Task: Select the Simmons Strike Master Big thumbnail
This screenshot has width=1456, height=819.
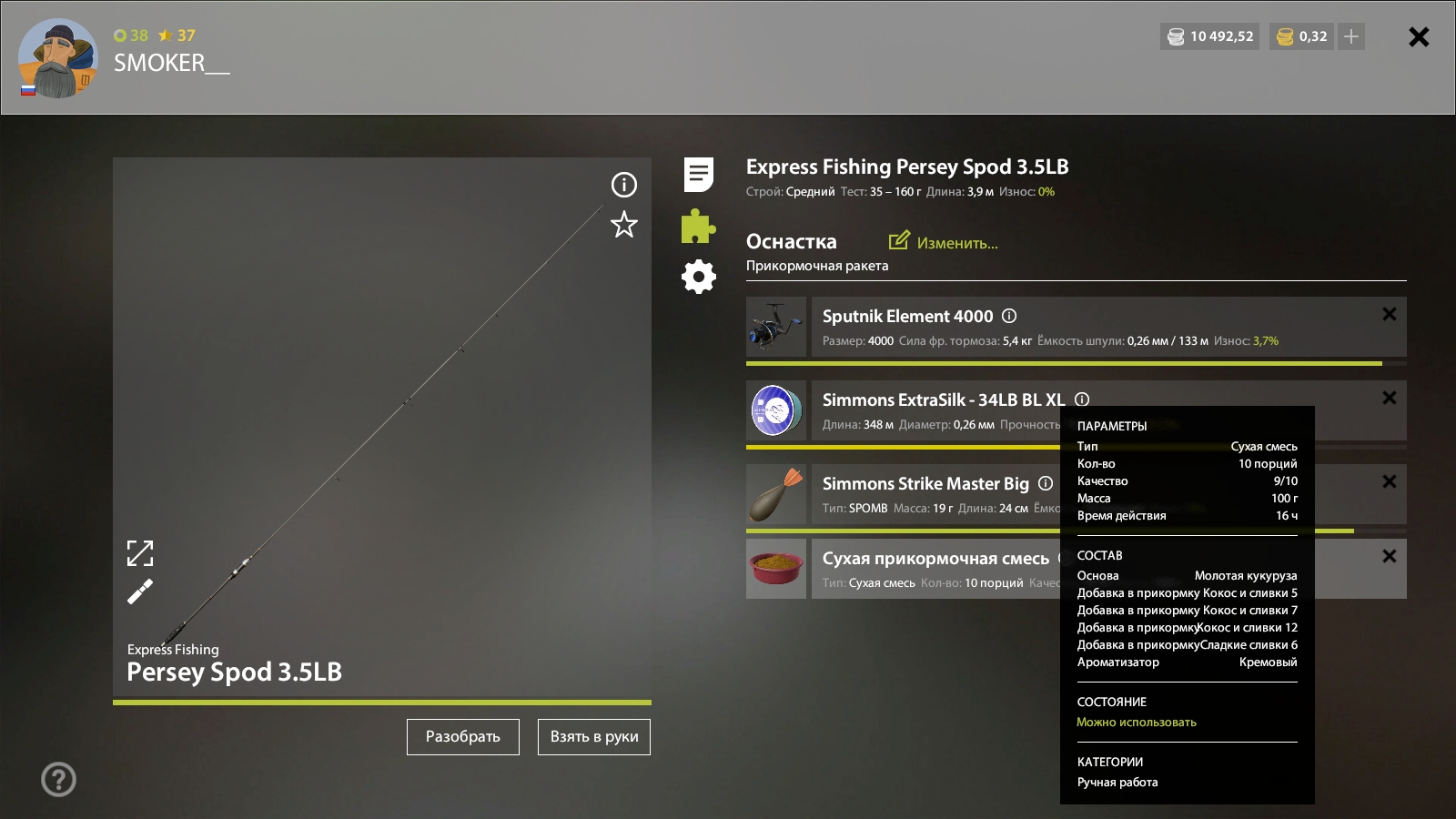Action: tap(776, 494)
